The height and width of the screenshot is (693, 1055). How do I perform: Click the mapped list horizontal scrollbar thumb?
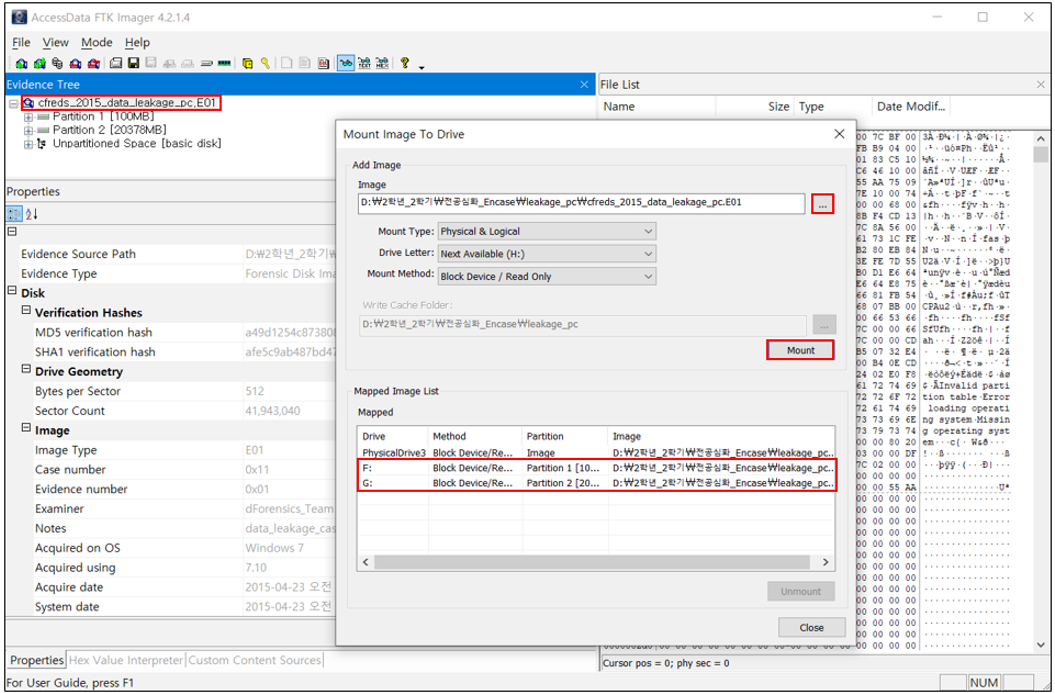pos(592,562)
